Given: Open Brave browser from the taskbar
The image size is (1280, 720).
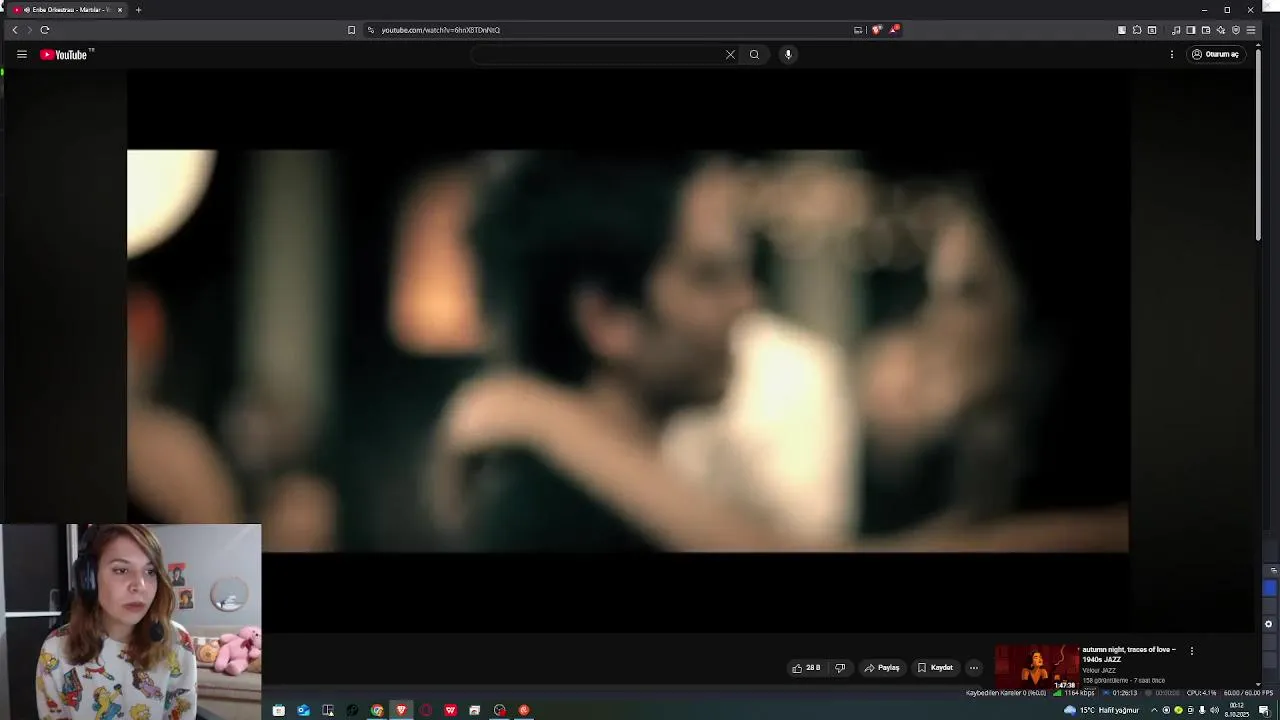Looking at the screenshot, I should (x=401, y=710).
